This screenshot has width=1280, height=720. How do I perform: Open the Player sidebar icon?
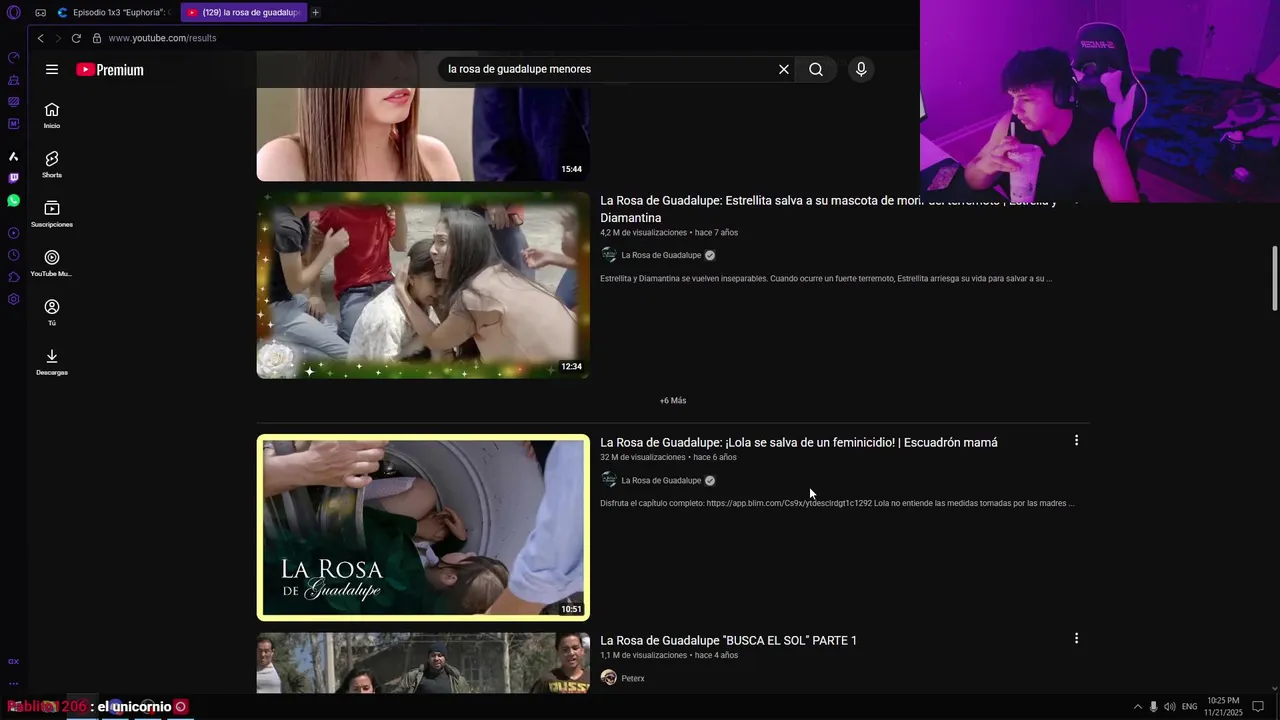point(13,233)
